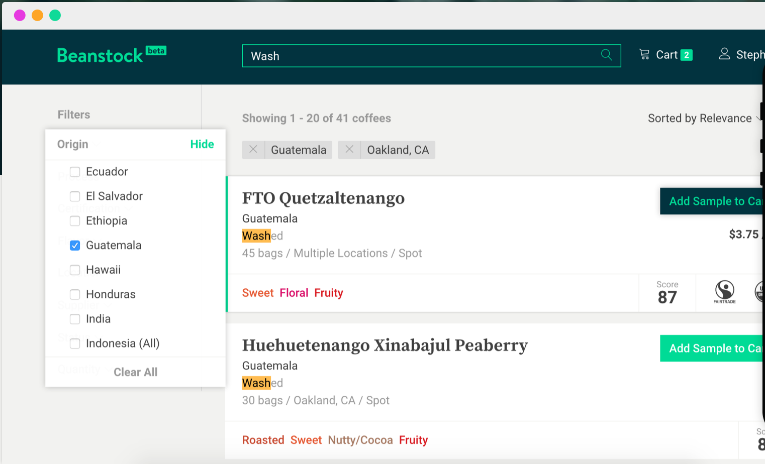
Task: Click the orange macOS minimize button
Action: (x=37, y=15)
